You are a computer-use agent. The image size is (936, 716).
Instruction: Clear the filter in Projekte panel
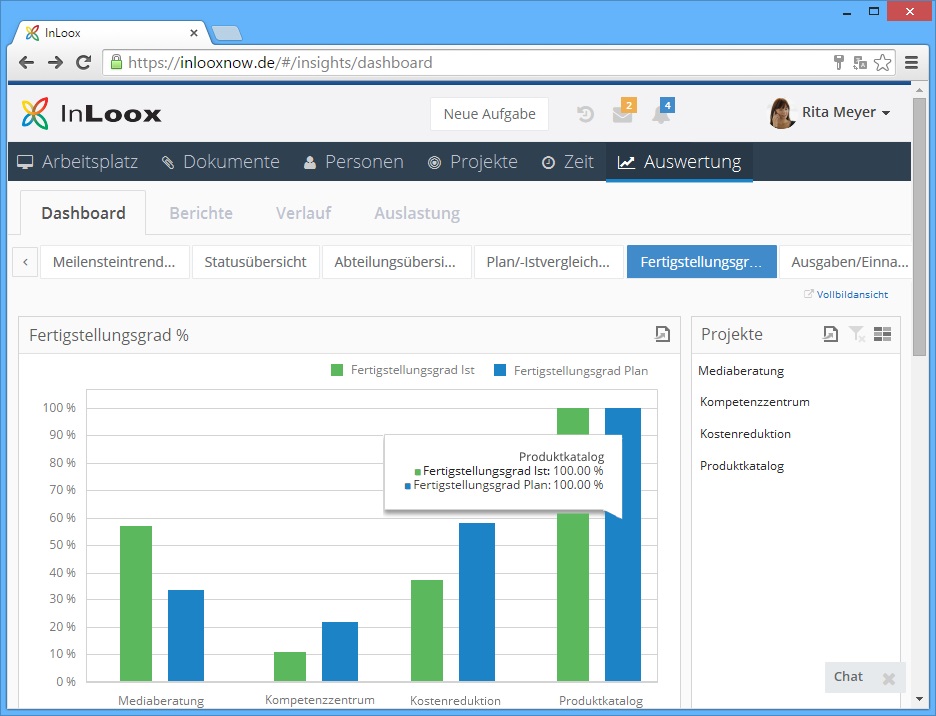856,334
